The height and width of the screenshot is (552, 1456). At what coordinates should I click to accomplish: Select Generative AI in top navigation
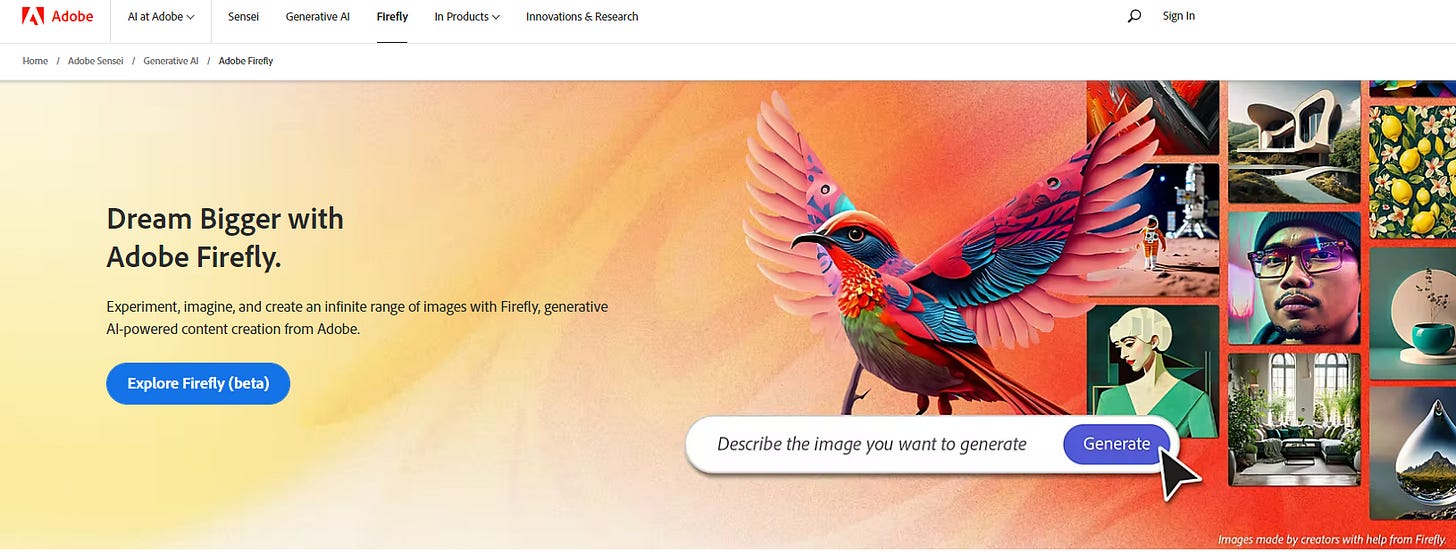tap(318, 17)
